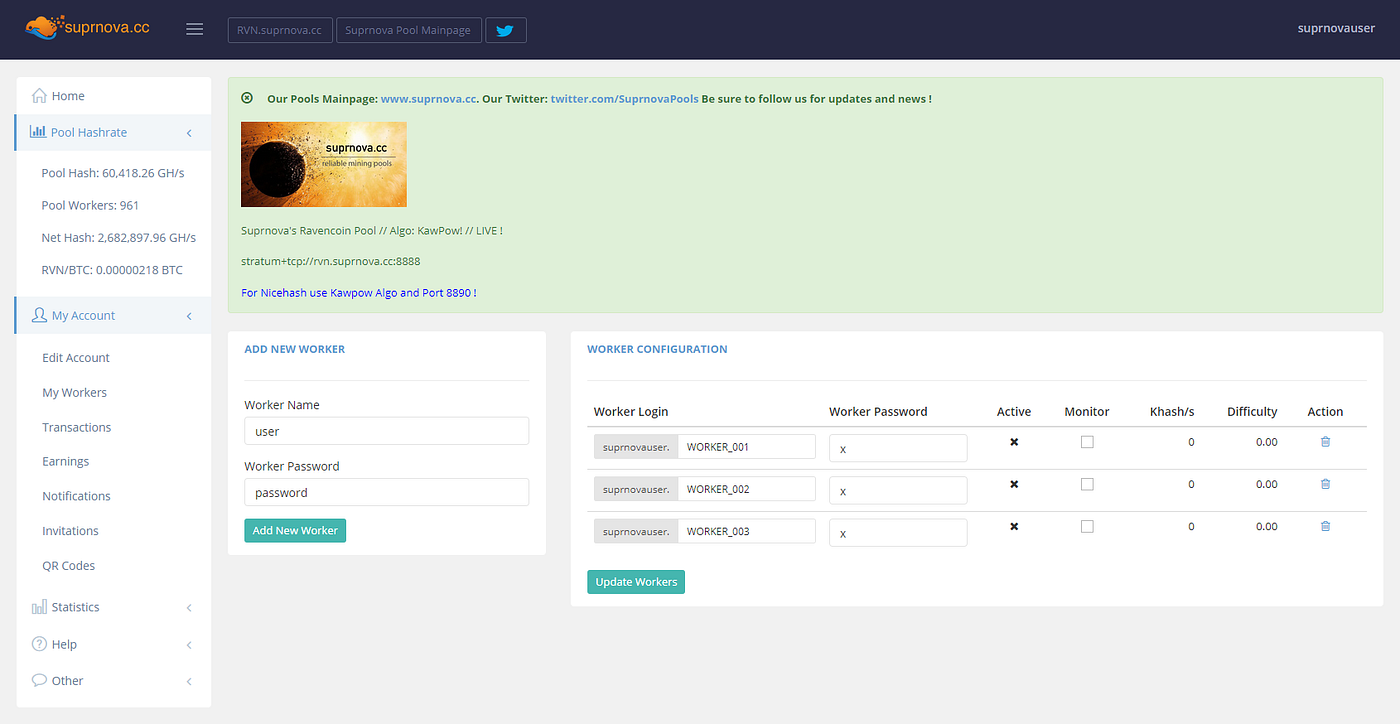Collapse the Pool Hashrate section chevron
Viewport: 1400px width, 724px height.
189,133
